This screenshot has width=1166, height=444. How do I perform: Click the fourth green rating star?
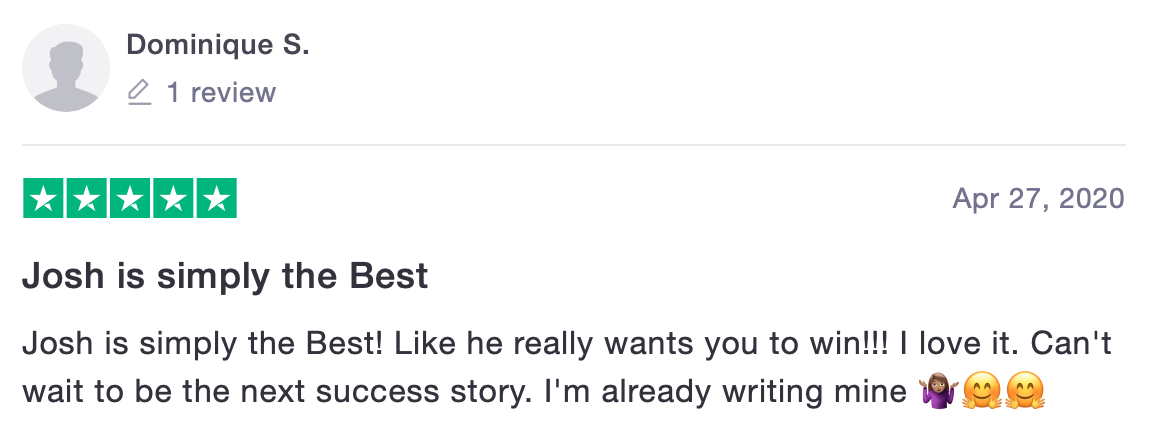click(x=172, y=198)
